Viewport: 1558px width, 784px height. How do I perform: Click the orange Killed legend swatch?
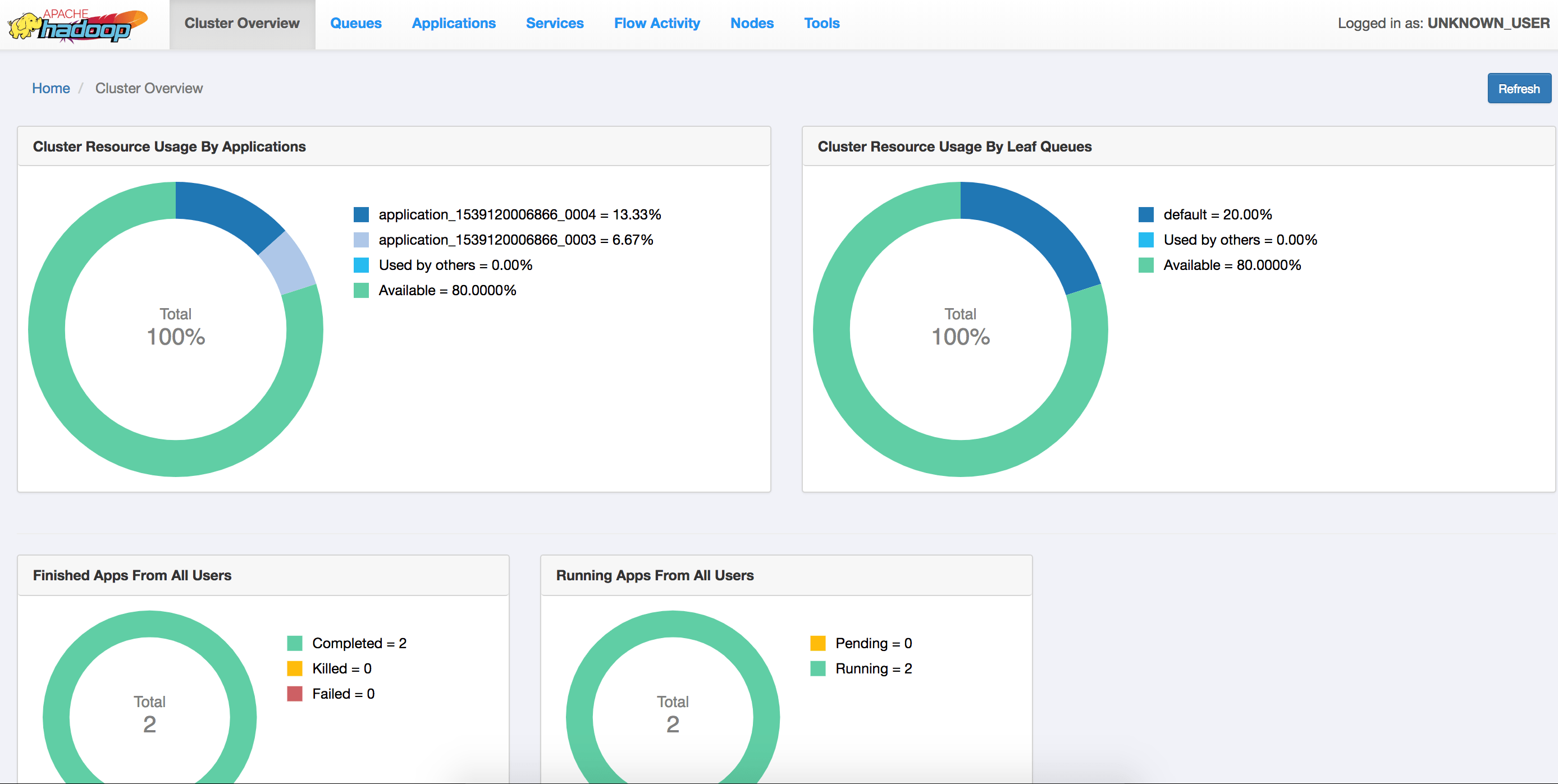295,668
